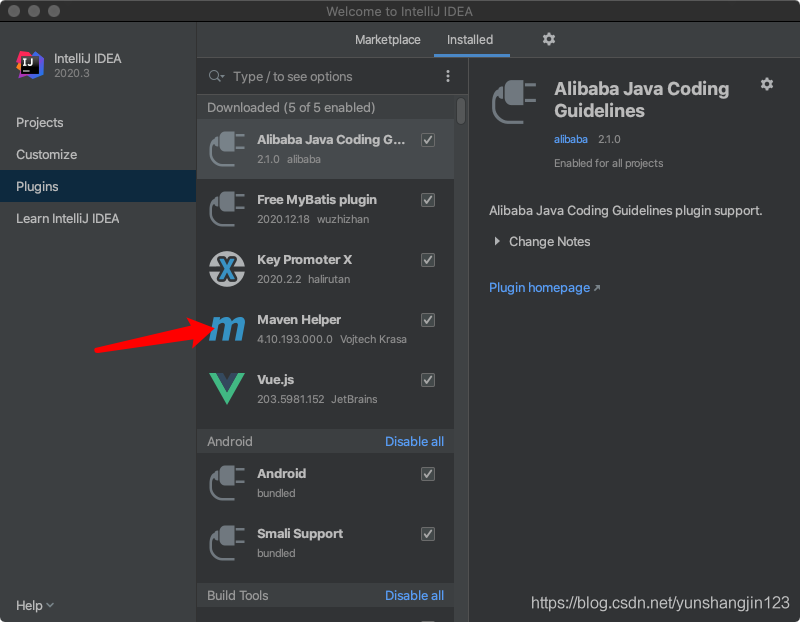
Task: Open Learn IntelliJ IDEA in the sidebar
Action: pos(98,218)
